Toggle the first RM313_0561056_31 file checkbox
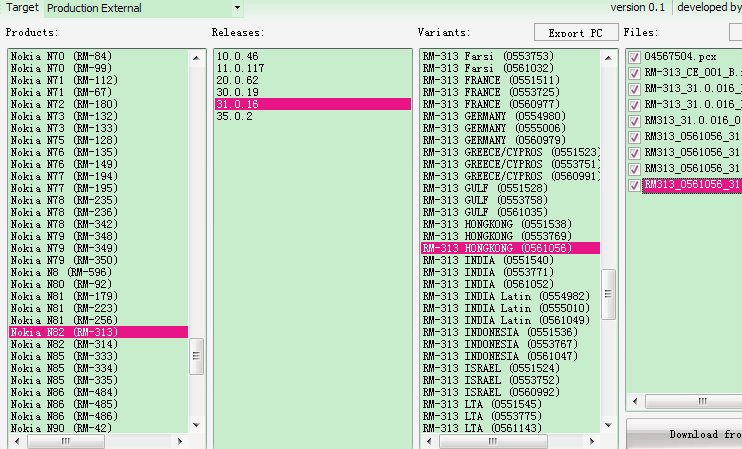Viewport: 742px width, 449px height. coord(634,137)
